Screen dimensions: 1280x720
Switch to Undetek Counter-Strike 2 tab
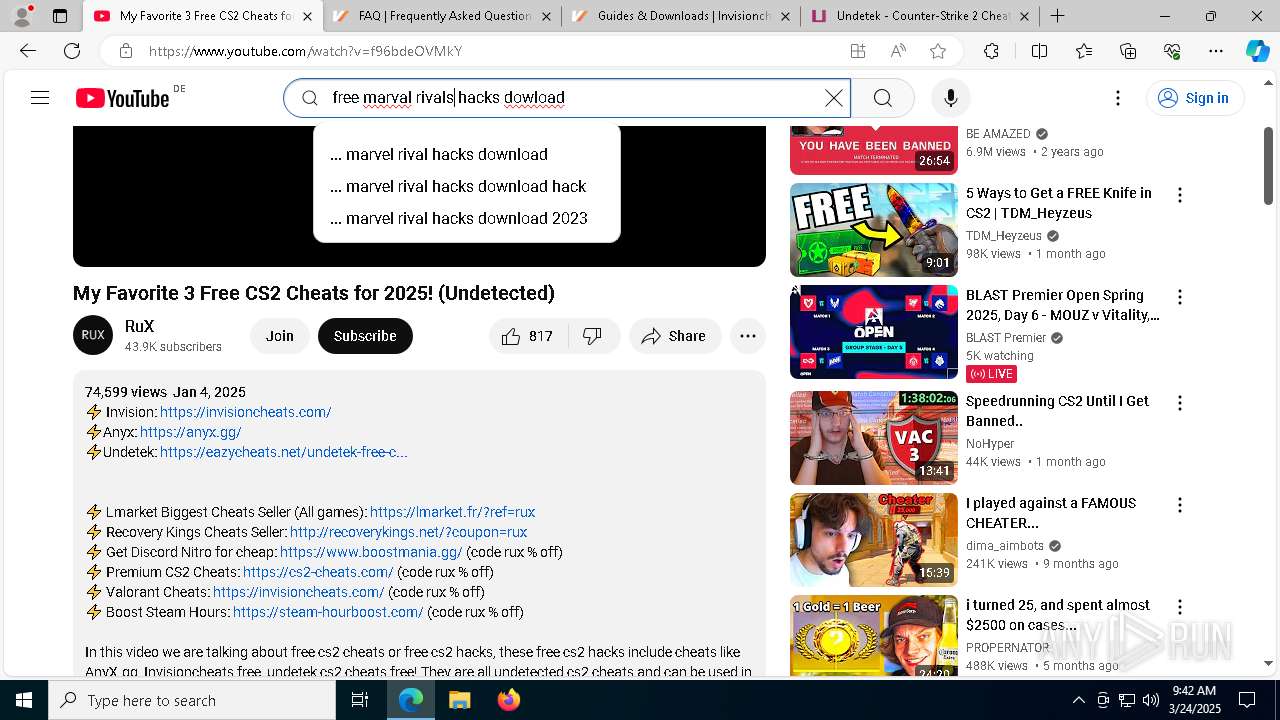click(x=919, y=16)
